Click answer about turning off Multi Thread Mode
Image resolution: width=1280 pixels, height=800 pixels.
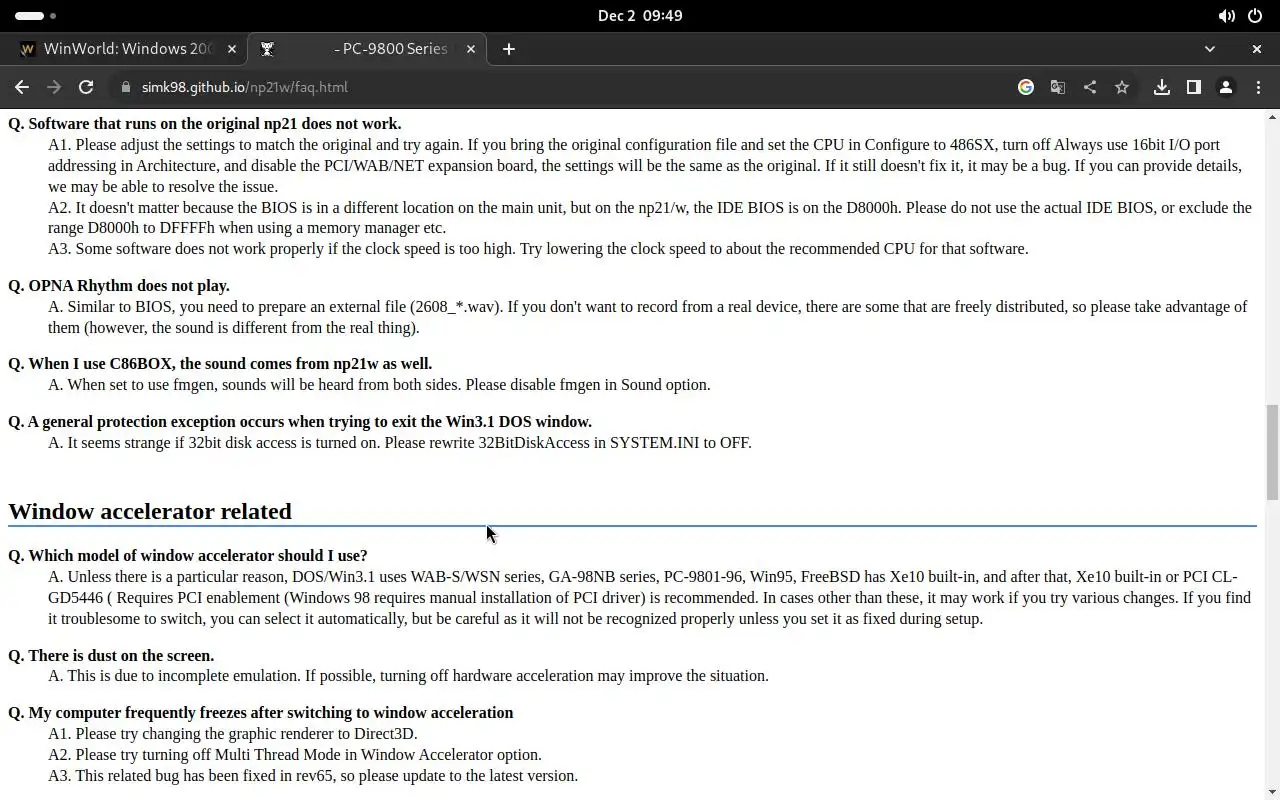(x=295, y=755)
